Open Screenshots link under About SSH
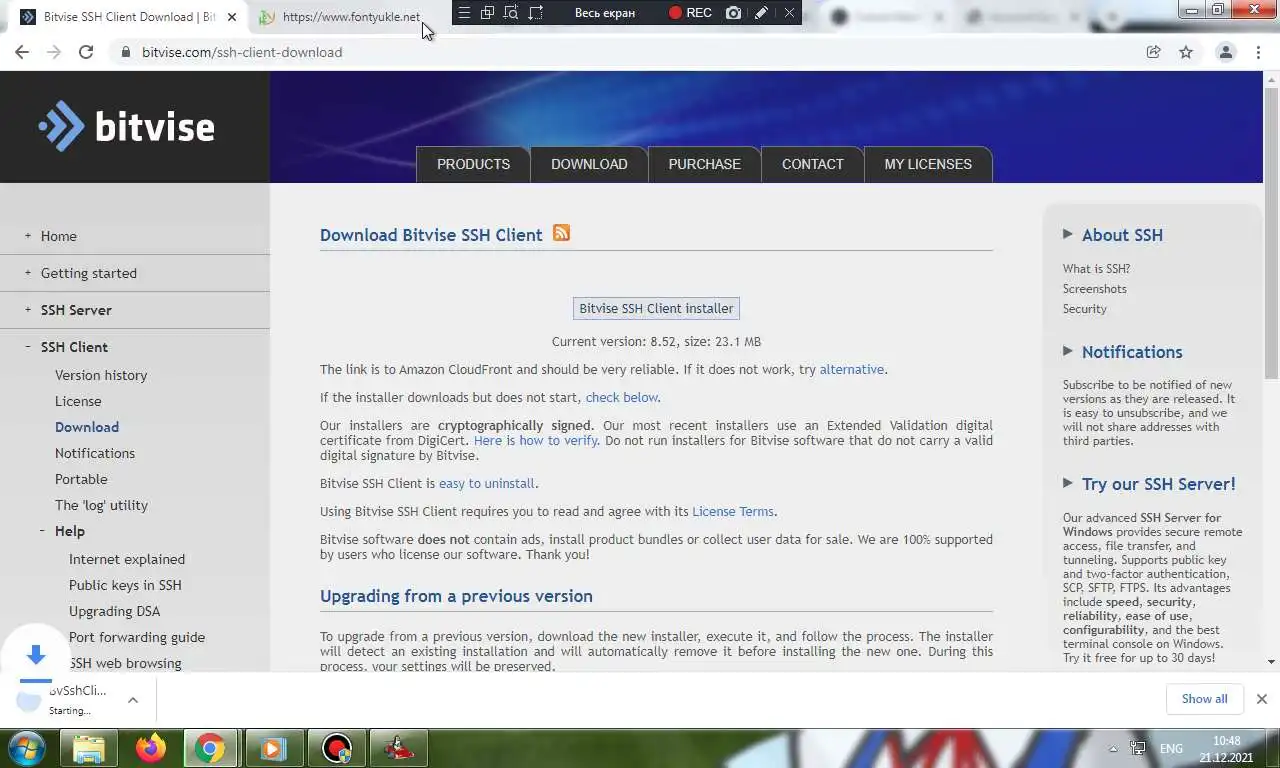 tap(1094, 289)
